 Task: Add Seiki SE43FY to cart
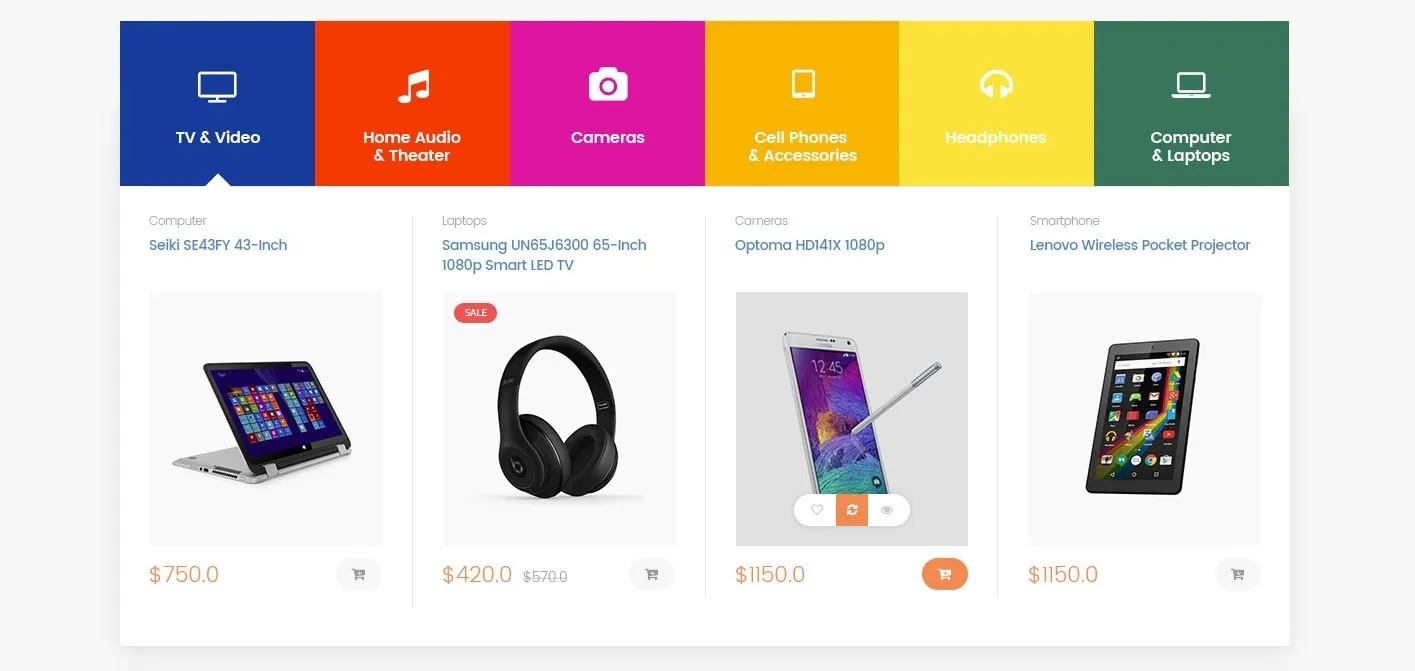(359, 574)
